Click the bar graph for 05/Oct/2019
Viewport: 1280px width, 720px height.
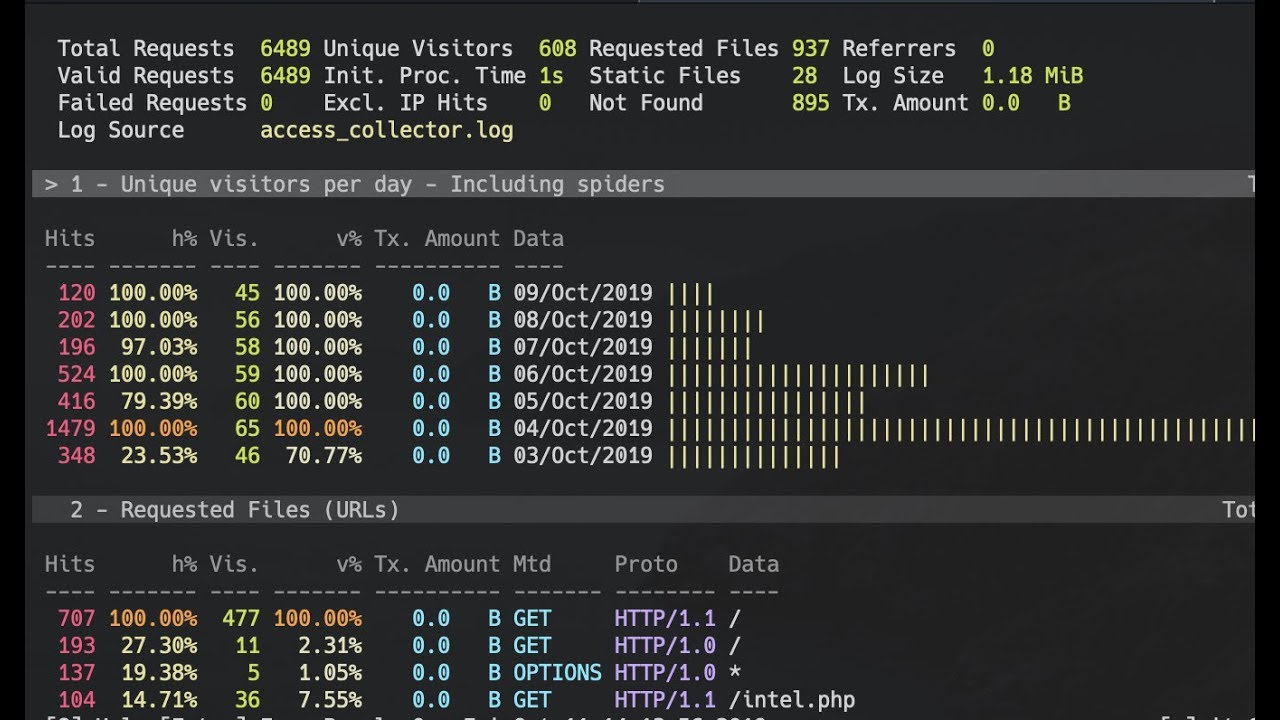(766, 402)
